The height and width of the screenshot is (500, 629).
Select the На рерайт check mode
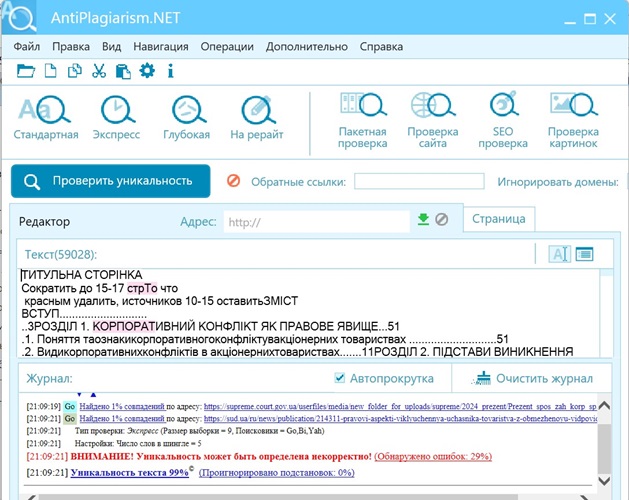[257, 117]
